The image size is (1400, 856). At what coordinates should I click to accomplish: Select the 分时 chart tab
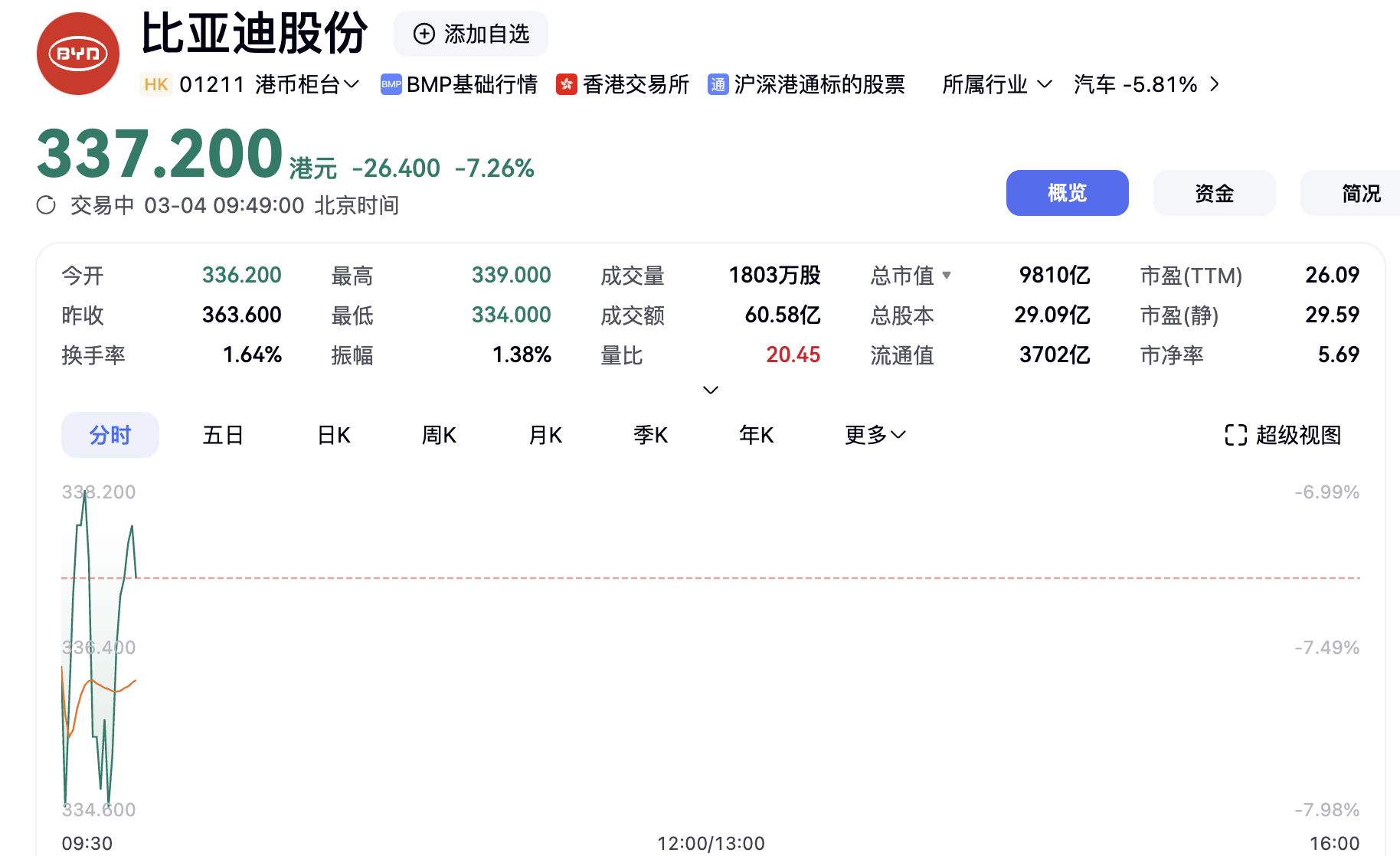pyautogui.click(x=110, y=435)
